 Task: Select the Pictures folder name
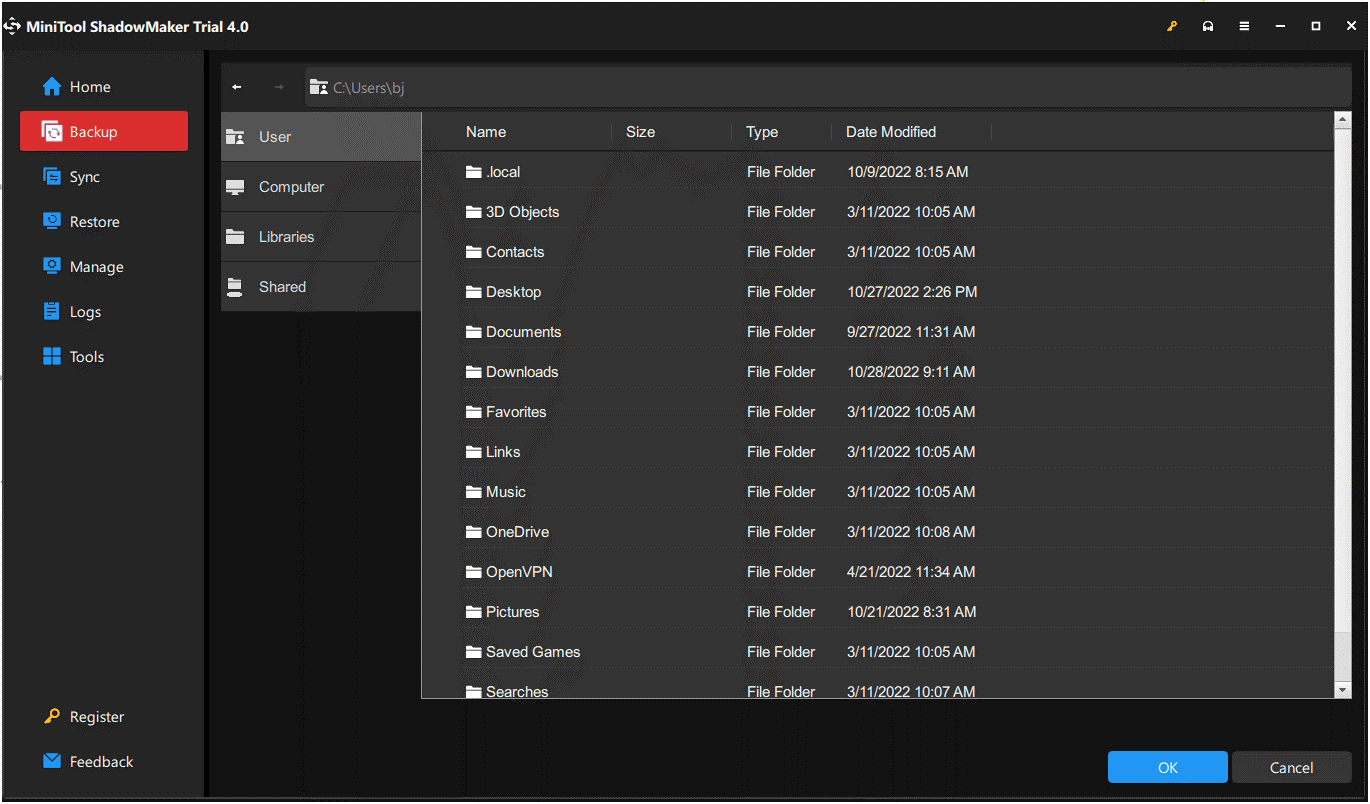(513, 612)
